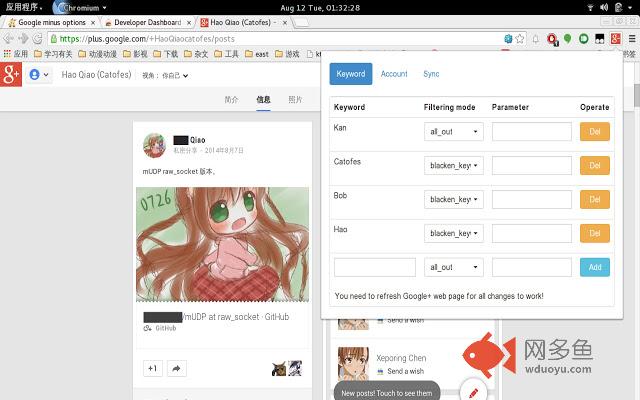Image resolution: width=640 pixels, height=400 pixels.
Task: Open filtering mode dropdown for Bob
Action: pos(453,199)
